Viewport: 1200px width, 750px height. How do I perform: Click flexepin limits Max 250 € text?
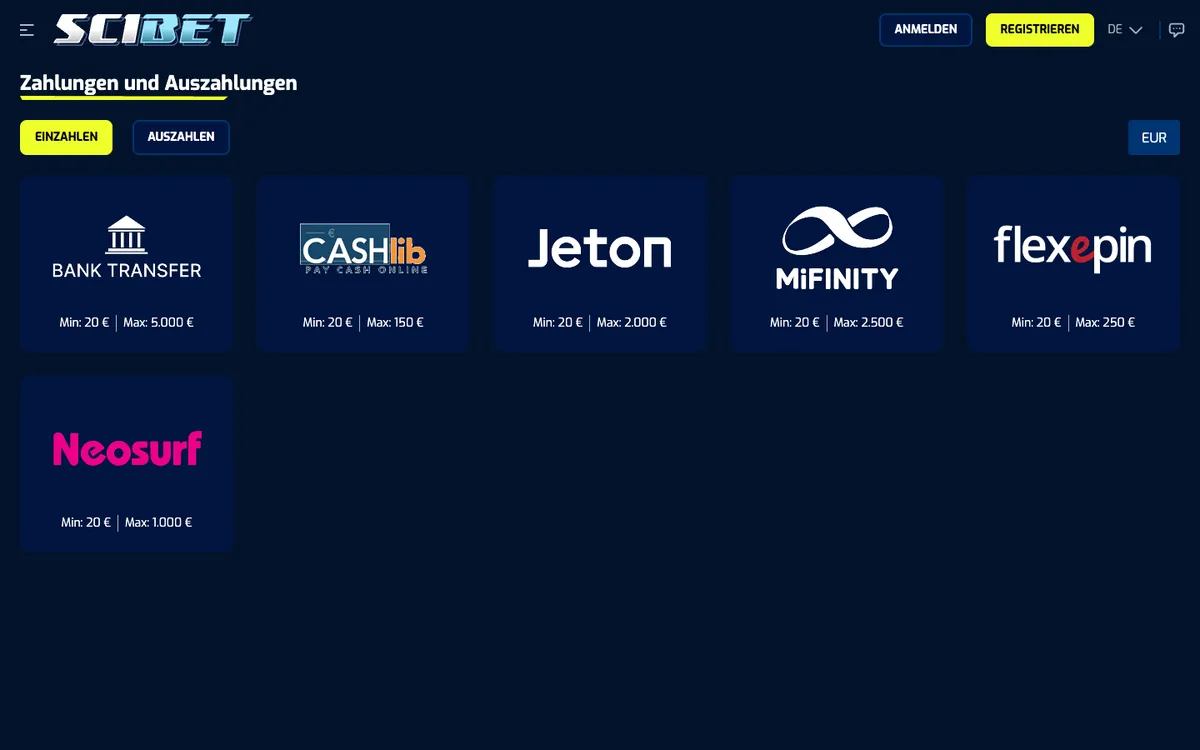1105,323
